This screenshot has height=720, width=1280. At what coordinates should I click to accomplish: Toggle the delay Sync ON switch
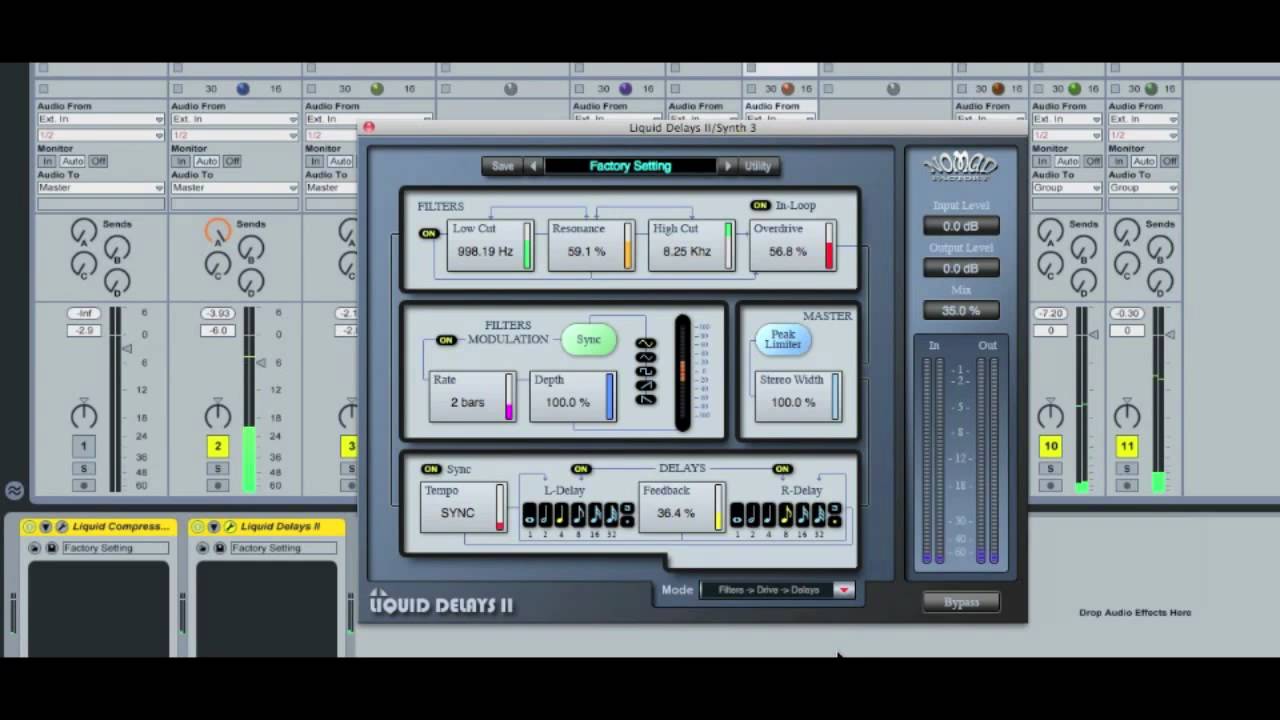point(431,469)
